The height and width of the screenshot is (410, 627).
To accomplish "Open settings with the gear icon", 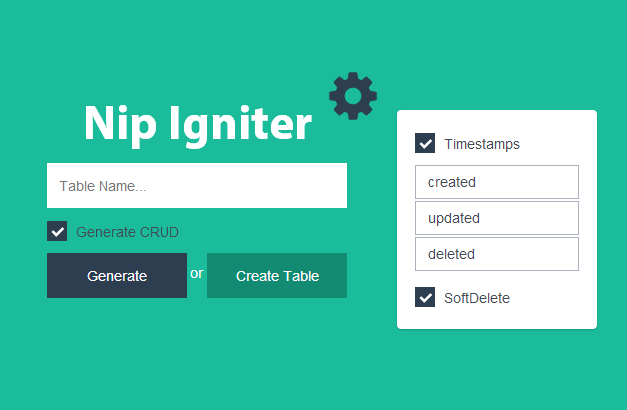I will 353,97.
